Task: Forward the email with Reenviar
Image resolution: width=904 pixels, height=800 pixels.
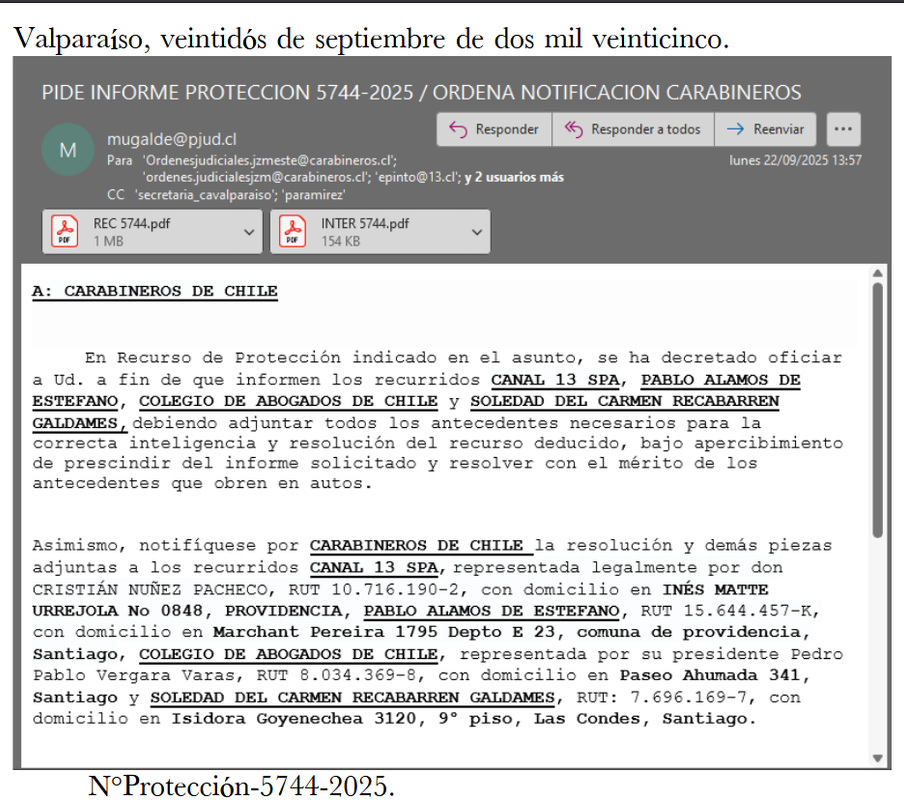Action: [765, 129]
